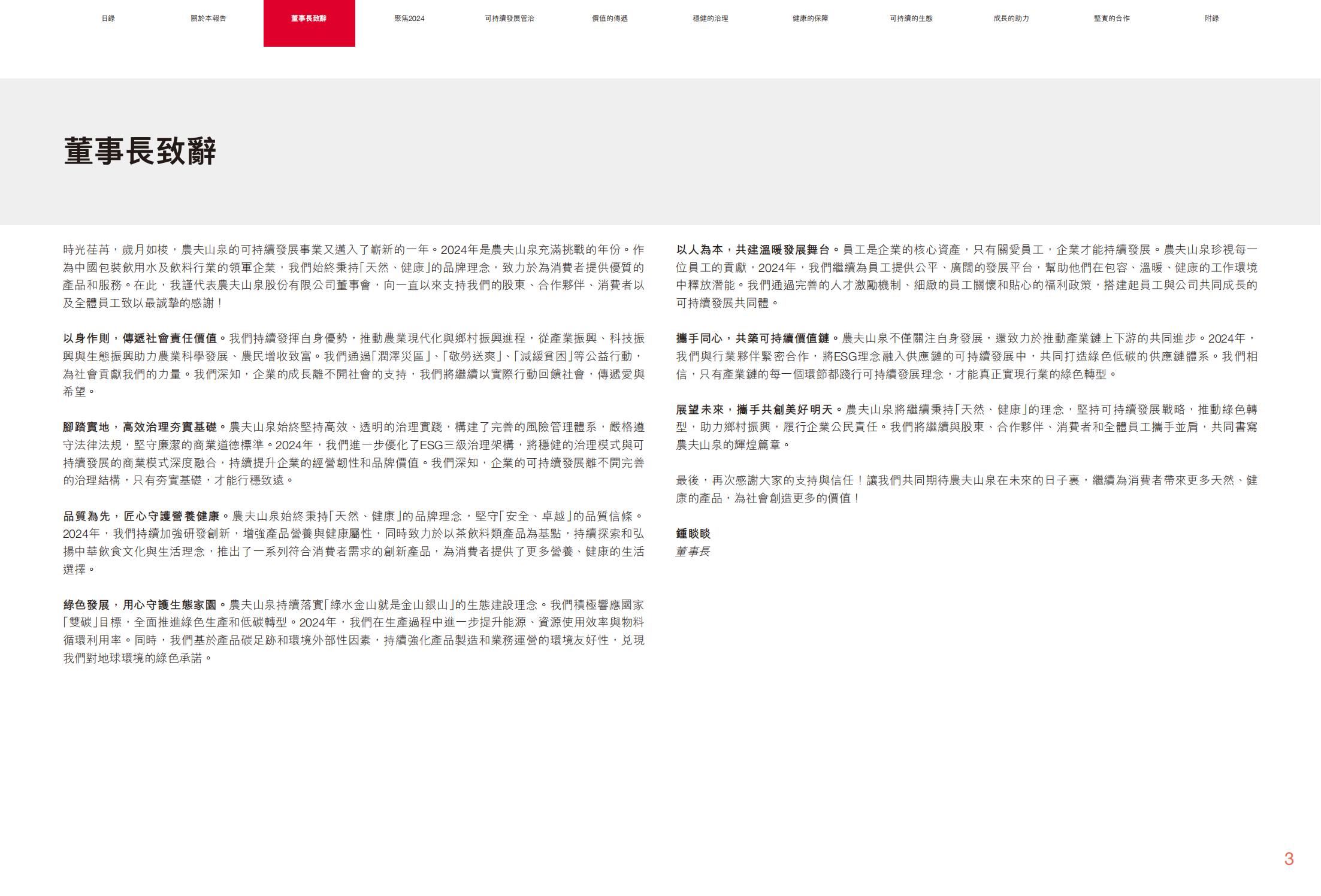Click bold heading 展望未來，攜手共創美好明天
Screen dimensions: 1321x896
tap(760, 410)
